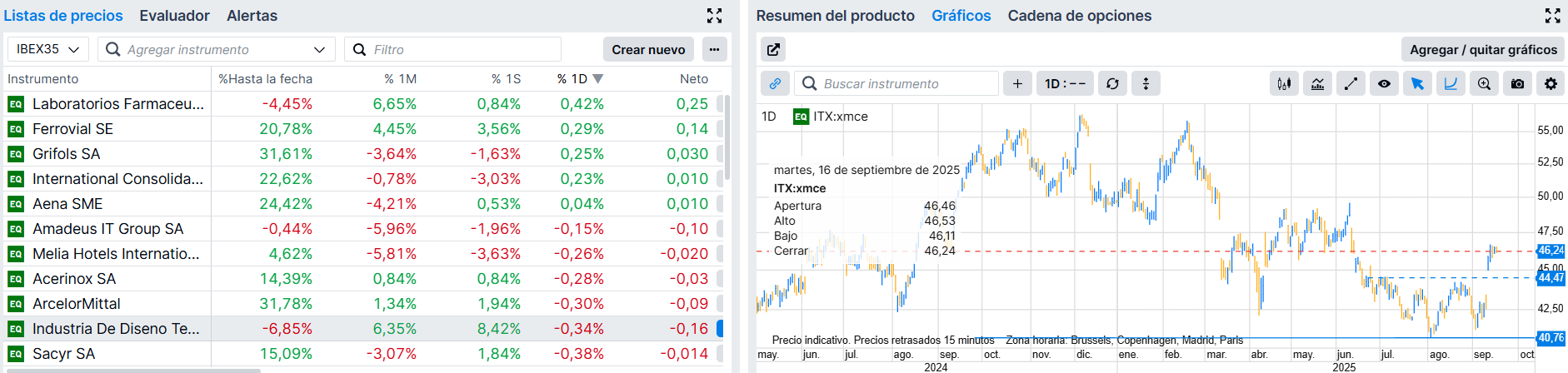Viewport: 1568px width, 373px height.
Task: Pop out the chart in a new window
Action: pos(773,49)
